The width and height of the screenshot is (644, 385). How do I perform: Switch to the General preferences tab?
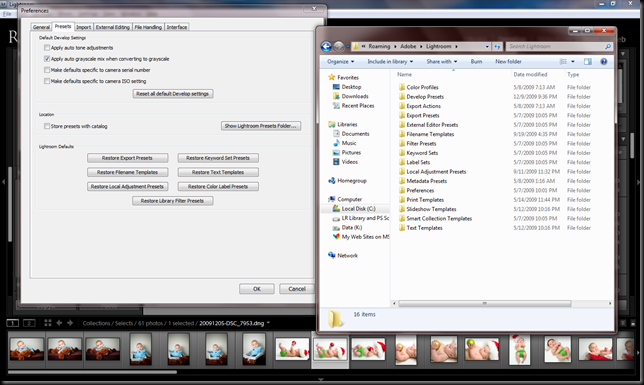[x=41, y=27]
